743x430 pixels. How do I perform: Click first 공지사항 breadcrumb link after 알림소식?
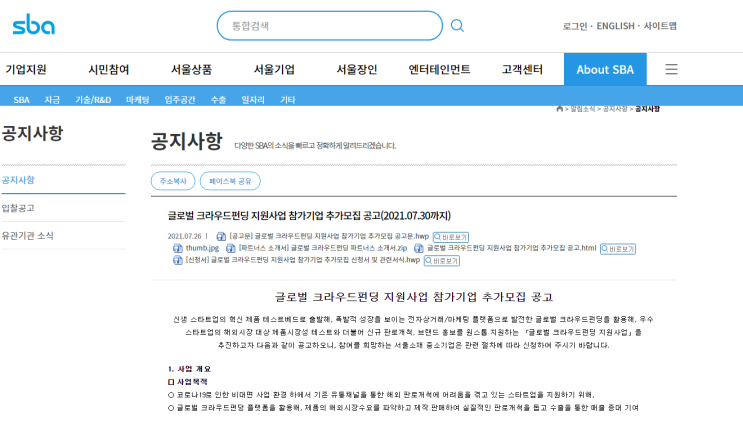pos(615,109)
